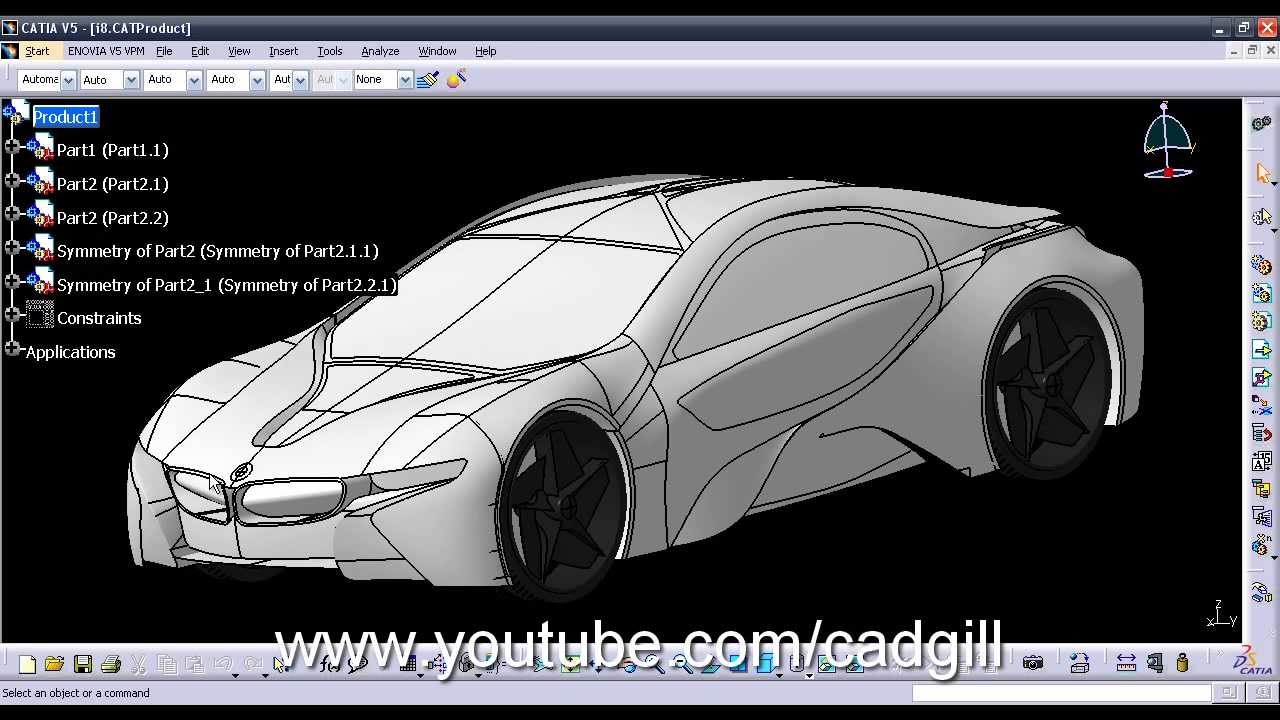Open the File menu
1280x720 pixels.
(x=164, y=51)
